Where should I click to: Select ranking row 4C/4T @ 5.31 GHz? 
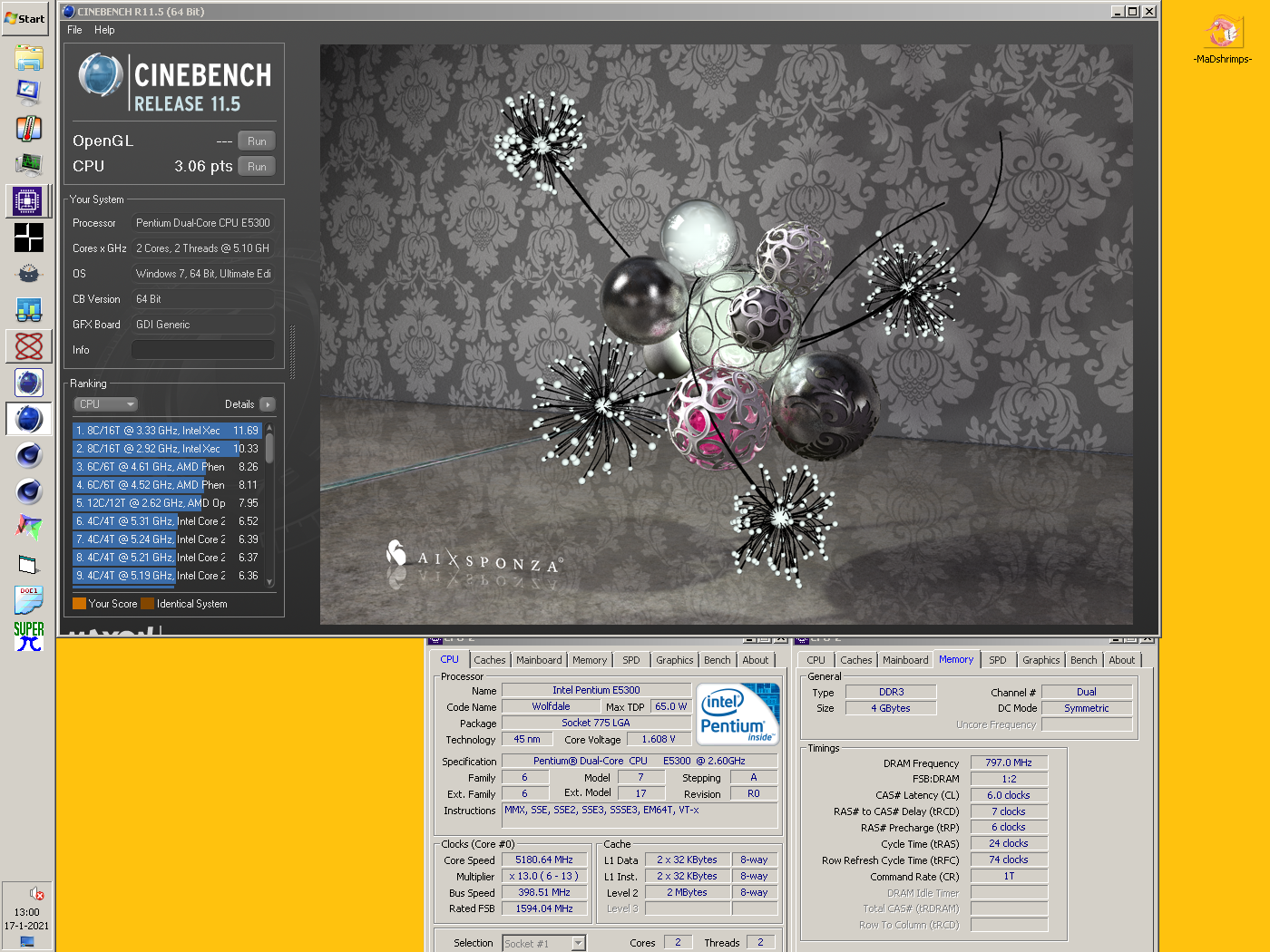click(x=167, y=521)
